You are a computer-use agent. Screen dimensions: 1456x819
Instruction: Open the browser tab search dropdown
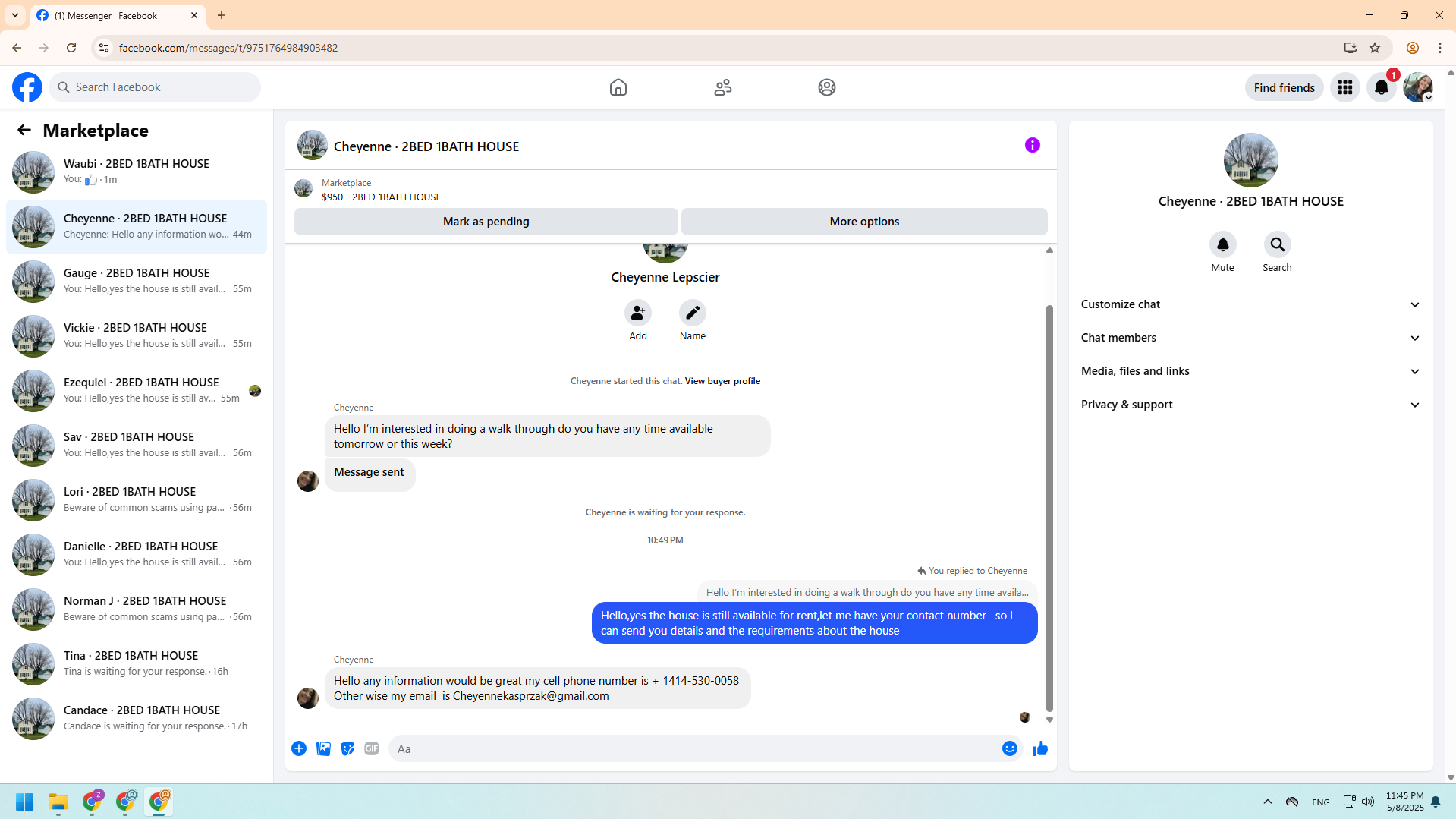coord(15,15)
